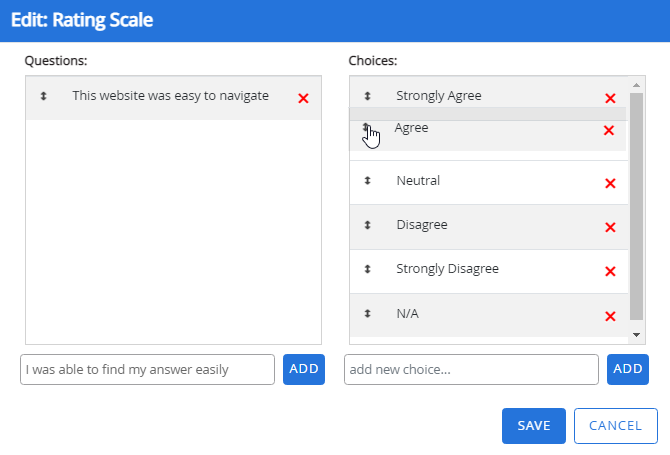Click the 'add new choice...' input field
The image size is (670, 455).
[x=471, y=370]
